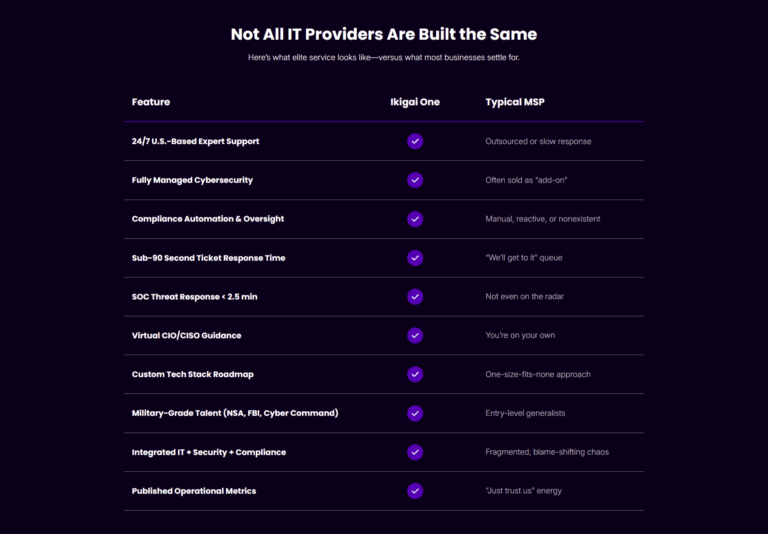Click checkmark for Published Operational Metrics
The image size is (768, 534).
(x=415, y=491)
